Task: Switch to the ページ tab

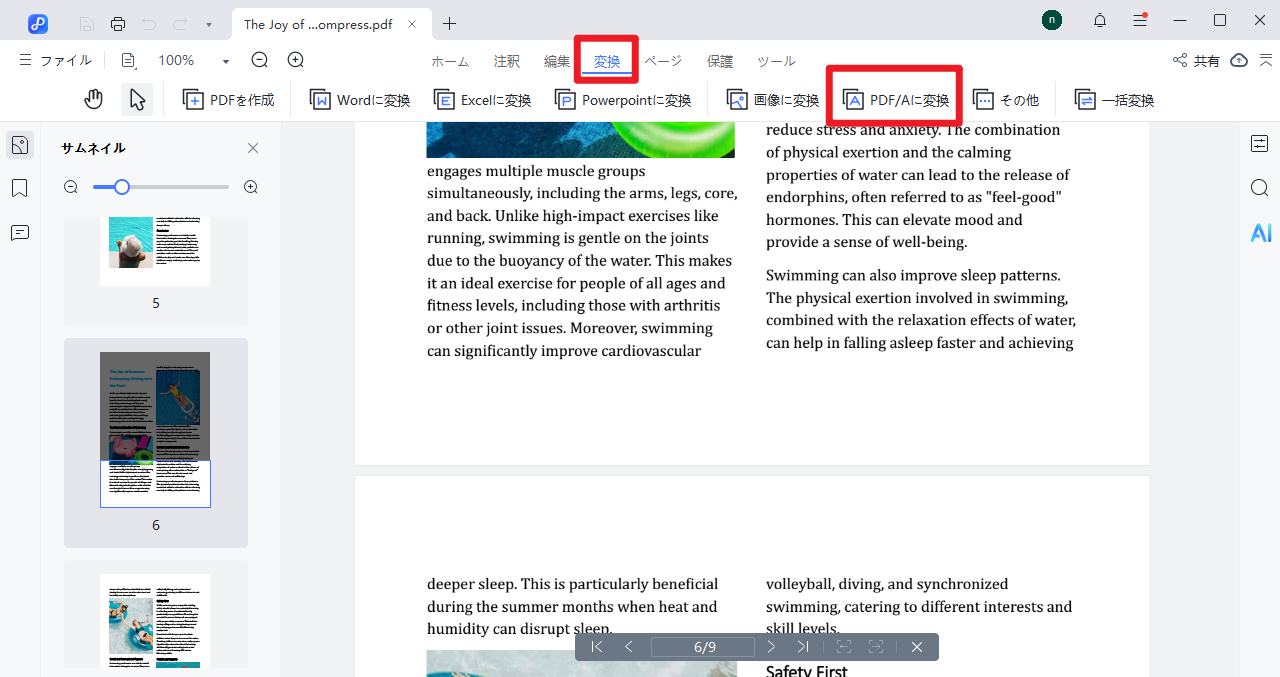Action: tap(663, 61)
